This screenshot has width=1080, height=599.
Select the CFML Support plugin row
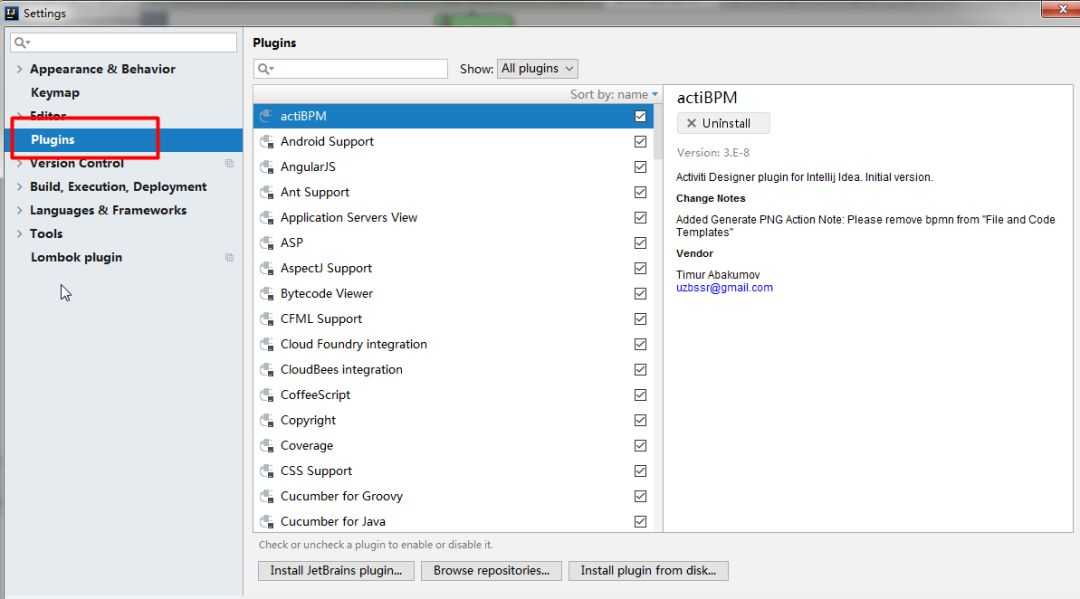[453, 319]
